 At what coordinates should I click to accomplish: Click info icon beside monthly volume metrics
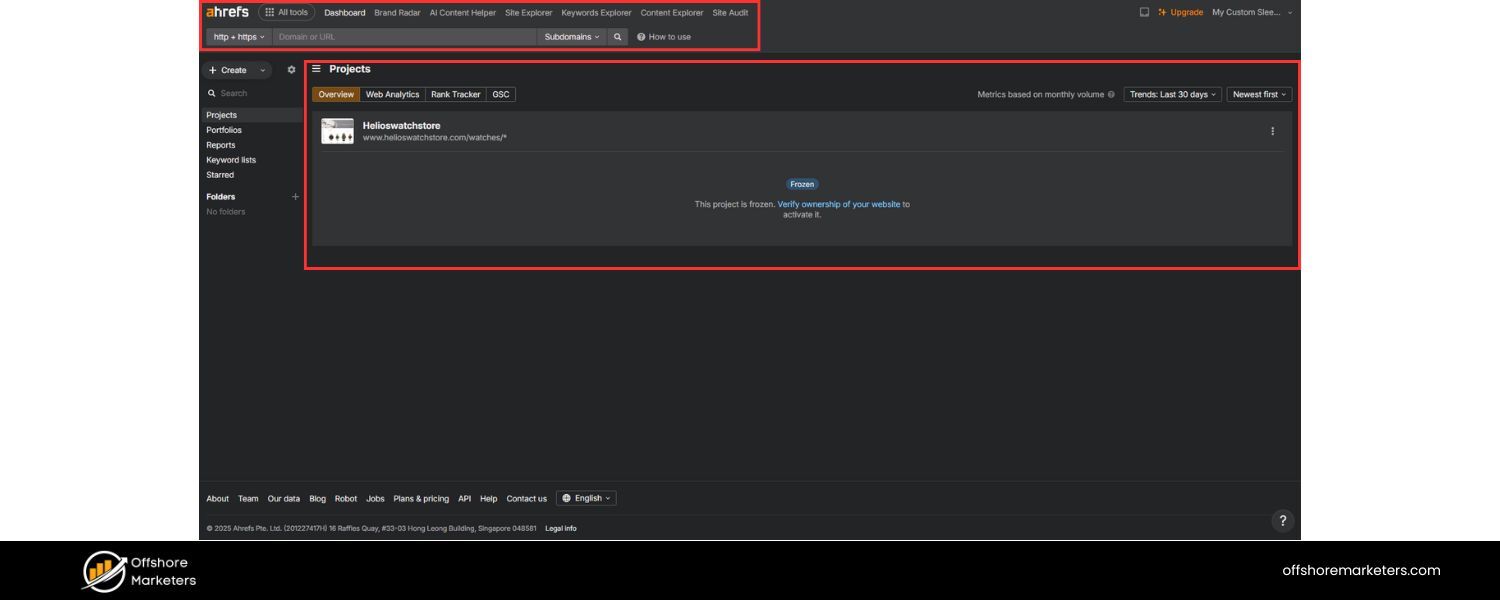click(1111, 95)
